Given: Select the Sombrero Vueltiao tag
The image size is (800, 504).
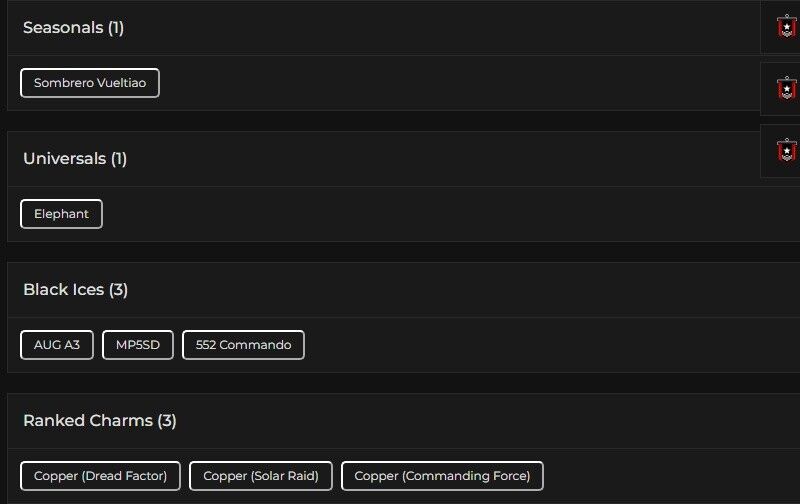Looking at the screenshot, I should click(90, 83).
